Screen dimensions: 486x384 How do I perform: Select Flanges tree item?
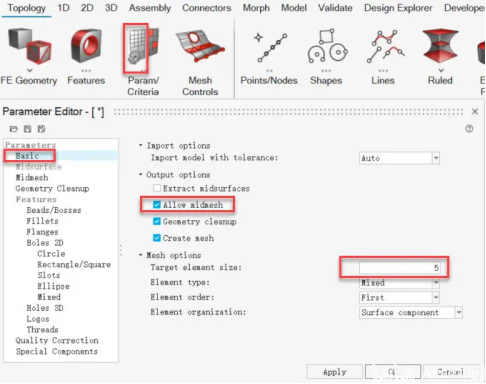[42, 232]
